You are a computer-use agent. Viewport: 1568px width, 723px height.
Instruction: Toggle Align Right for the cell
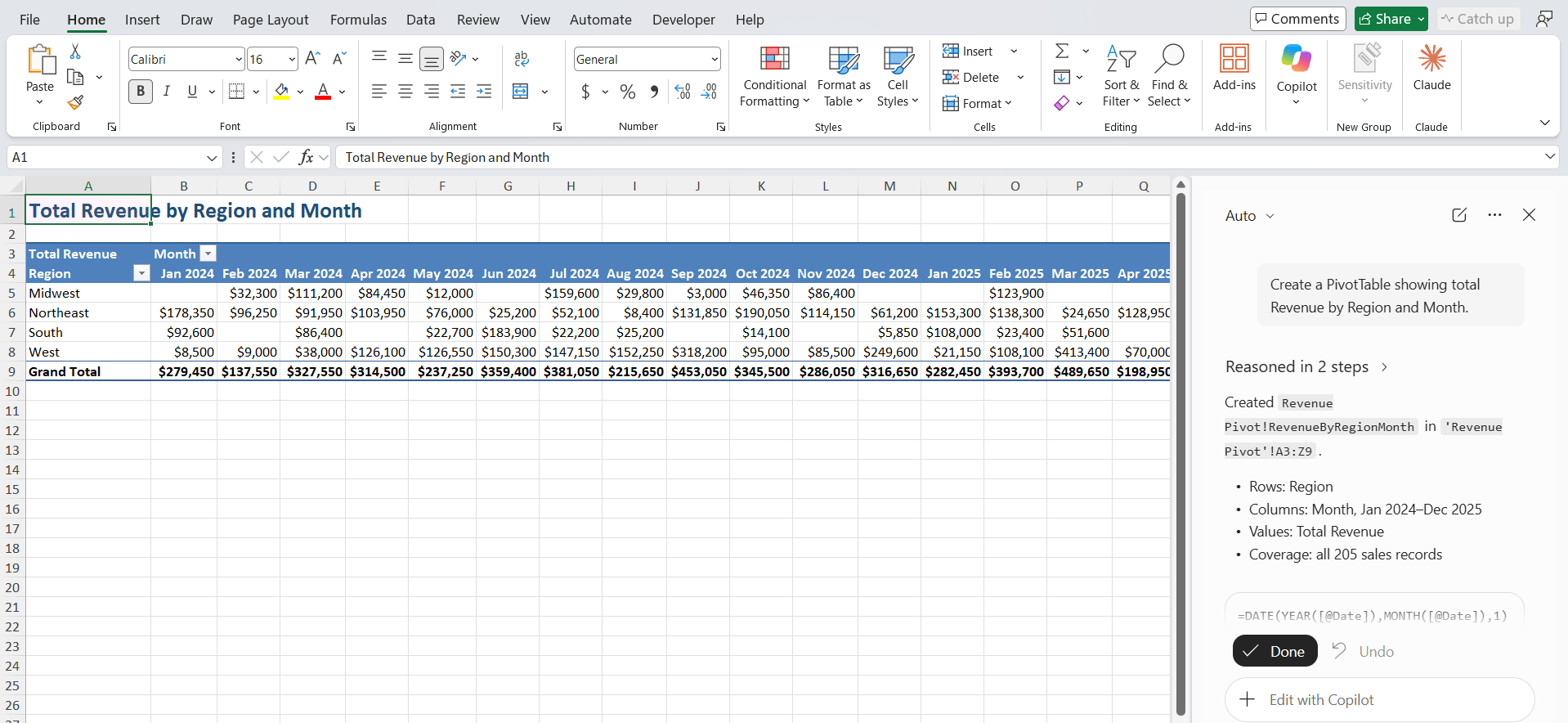coord(432,92)
